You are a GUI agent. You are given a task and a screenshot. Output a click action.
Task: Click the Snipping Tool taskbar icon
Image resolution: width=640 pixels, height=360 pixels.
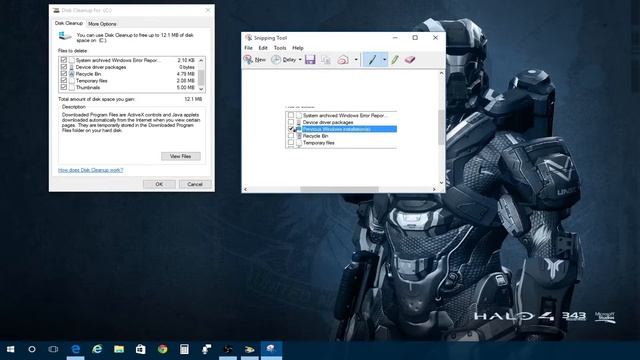[x=271, y=349]
